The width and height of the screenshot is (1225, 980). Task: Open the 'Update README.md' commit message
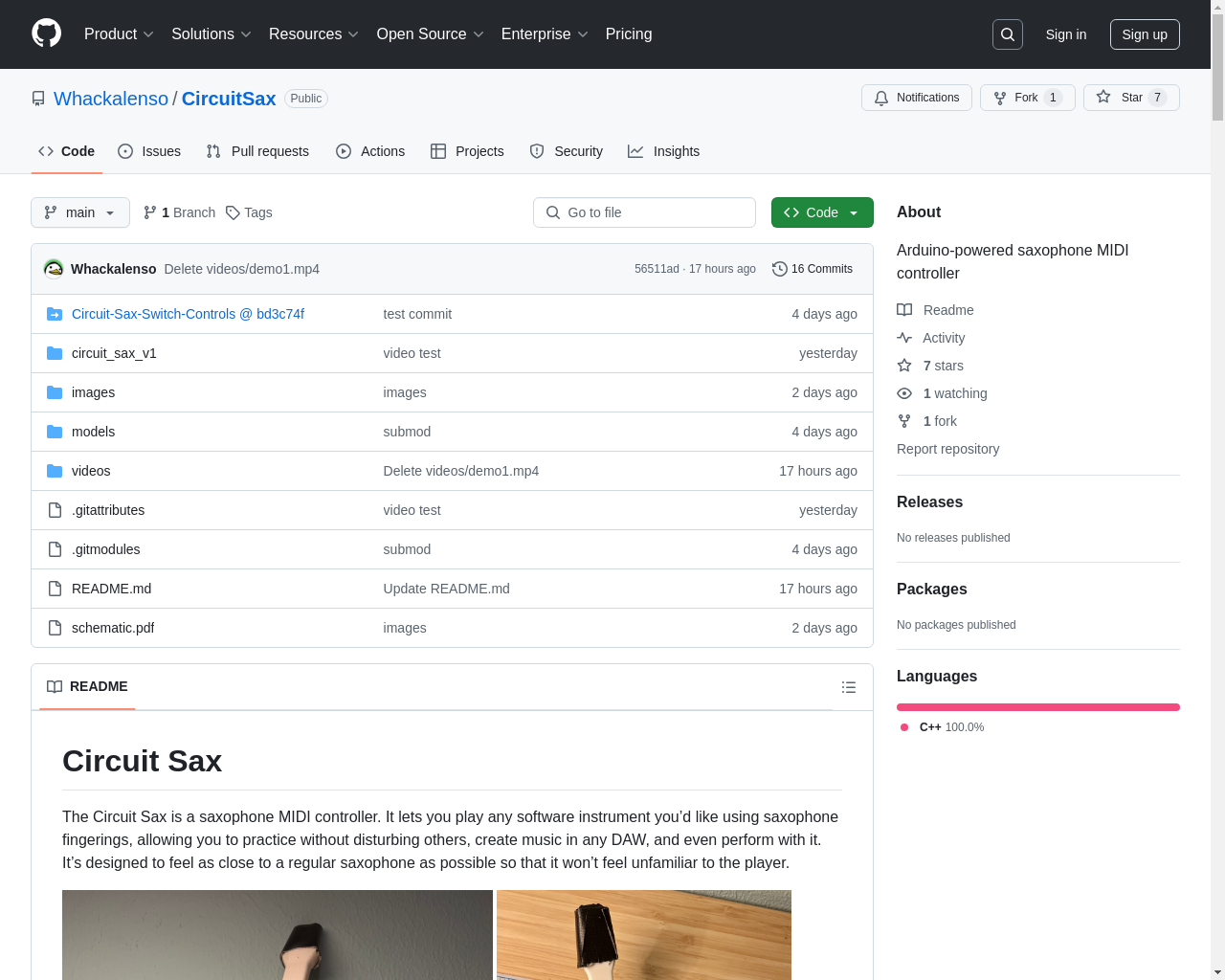point(446,589)
